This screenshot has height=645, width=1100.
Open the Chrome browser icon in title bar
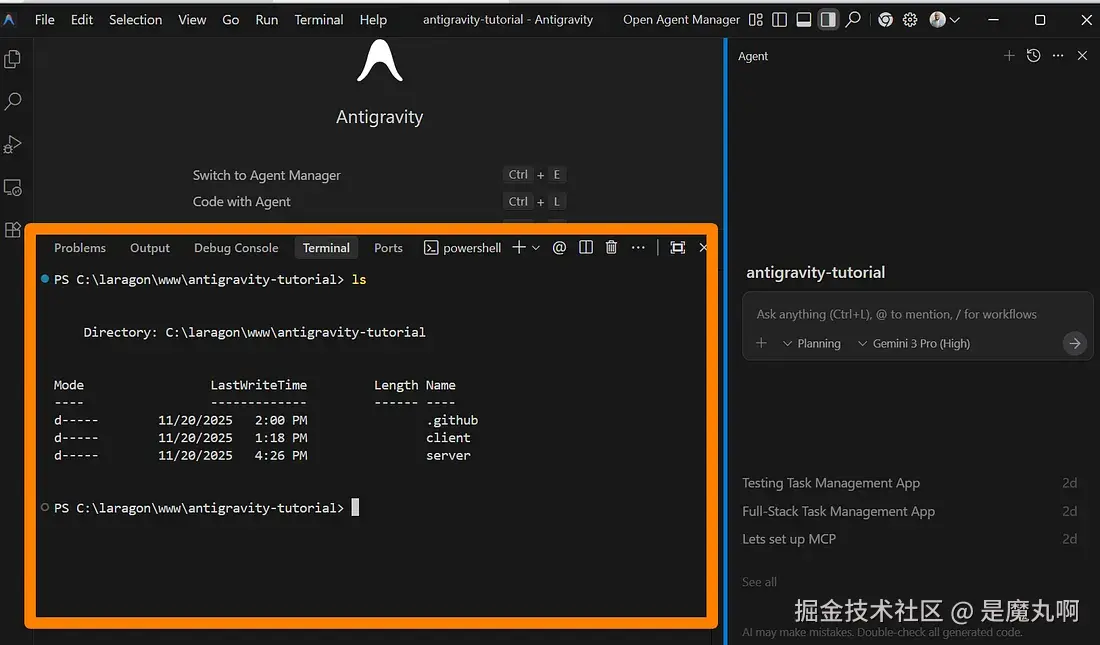885,20
